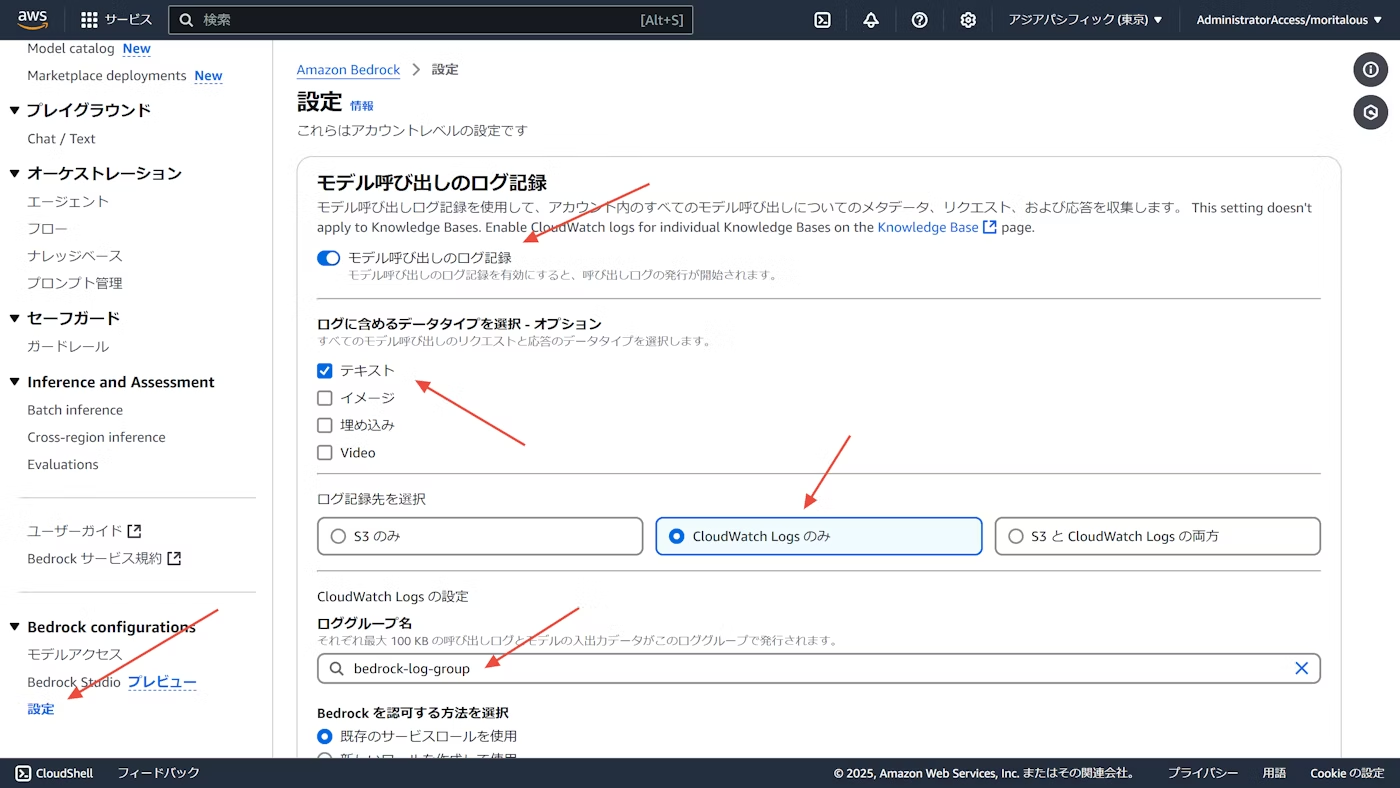Click external link icon next to Knowledge Base
This screenshot has width=1400, height=788.
click(989, 227)
